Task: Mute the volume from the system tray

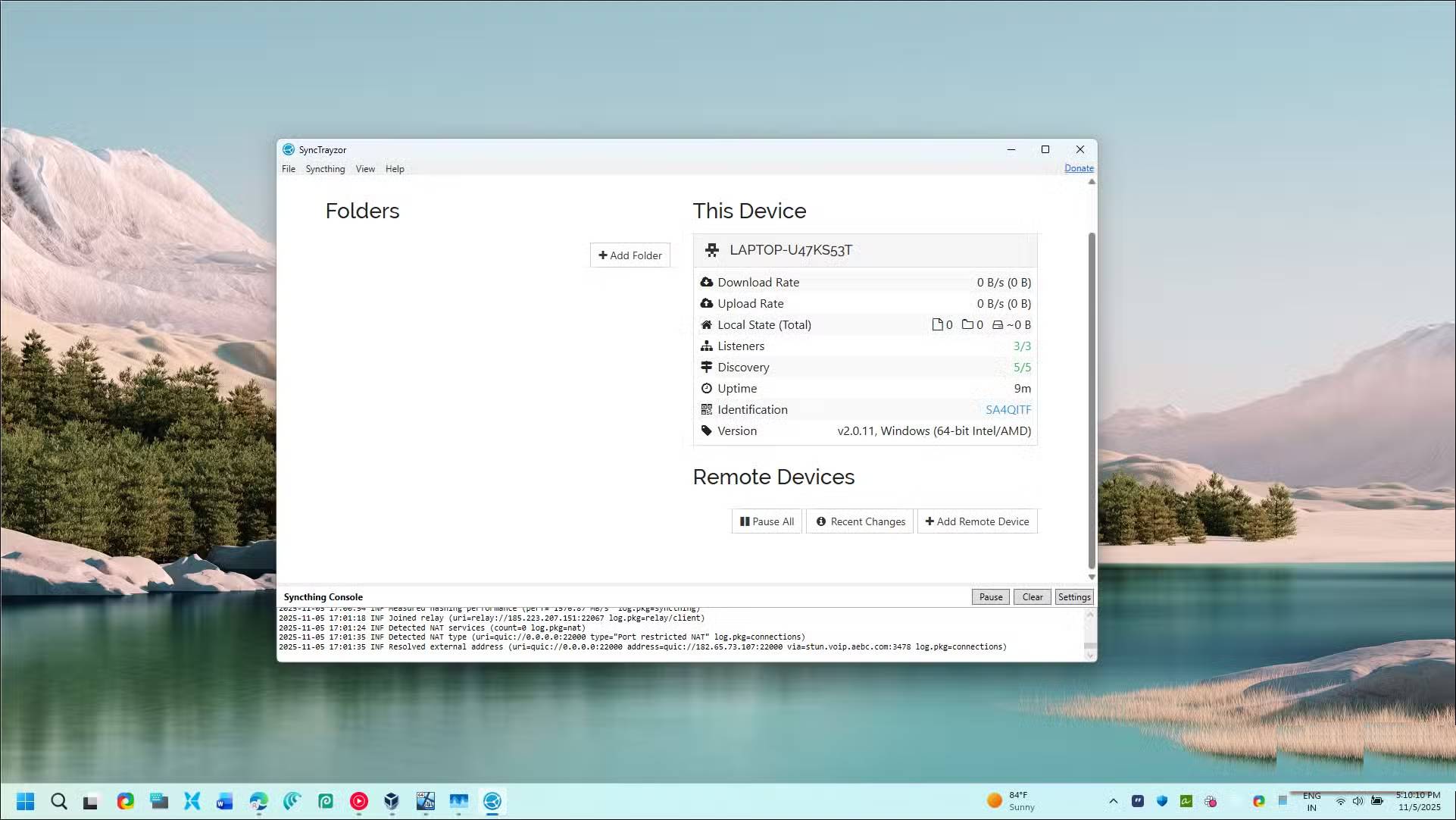Action: tap(1357, 801)
